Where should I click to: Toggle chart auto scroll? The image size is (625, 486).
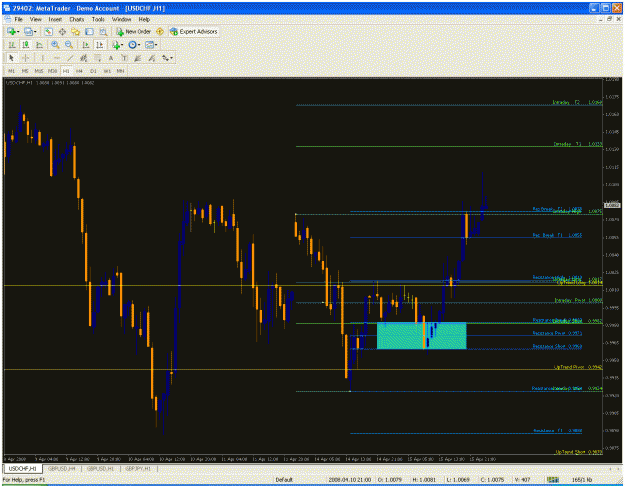(86, 45)
